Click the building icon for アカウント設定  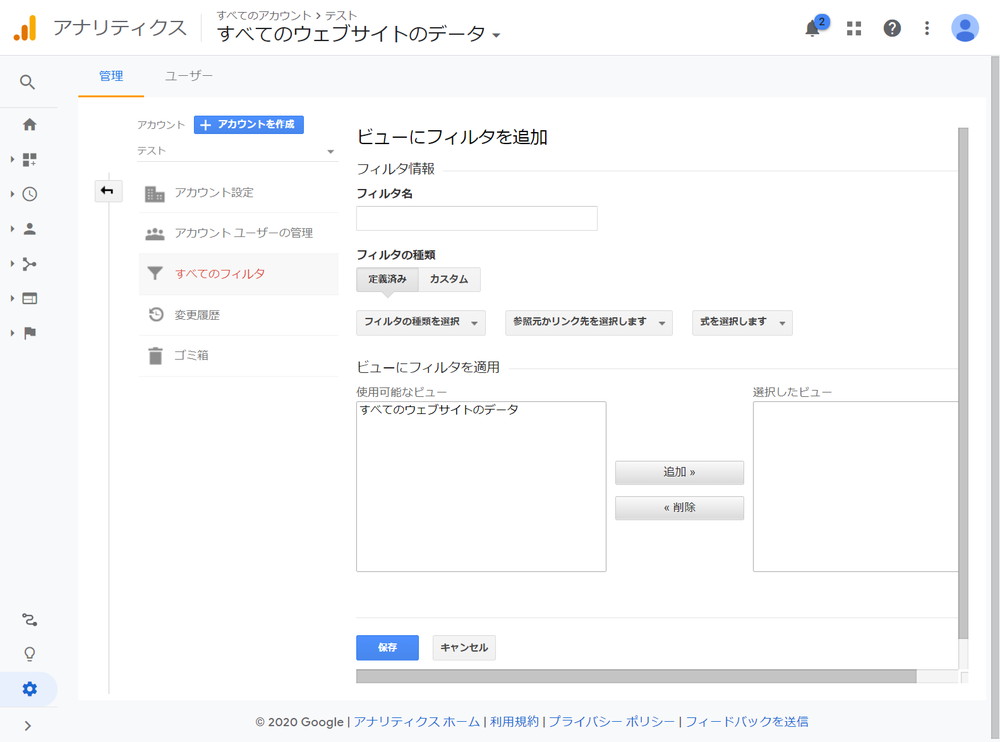click(x=154, y=193)
